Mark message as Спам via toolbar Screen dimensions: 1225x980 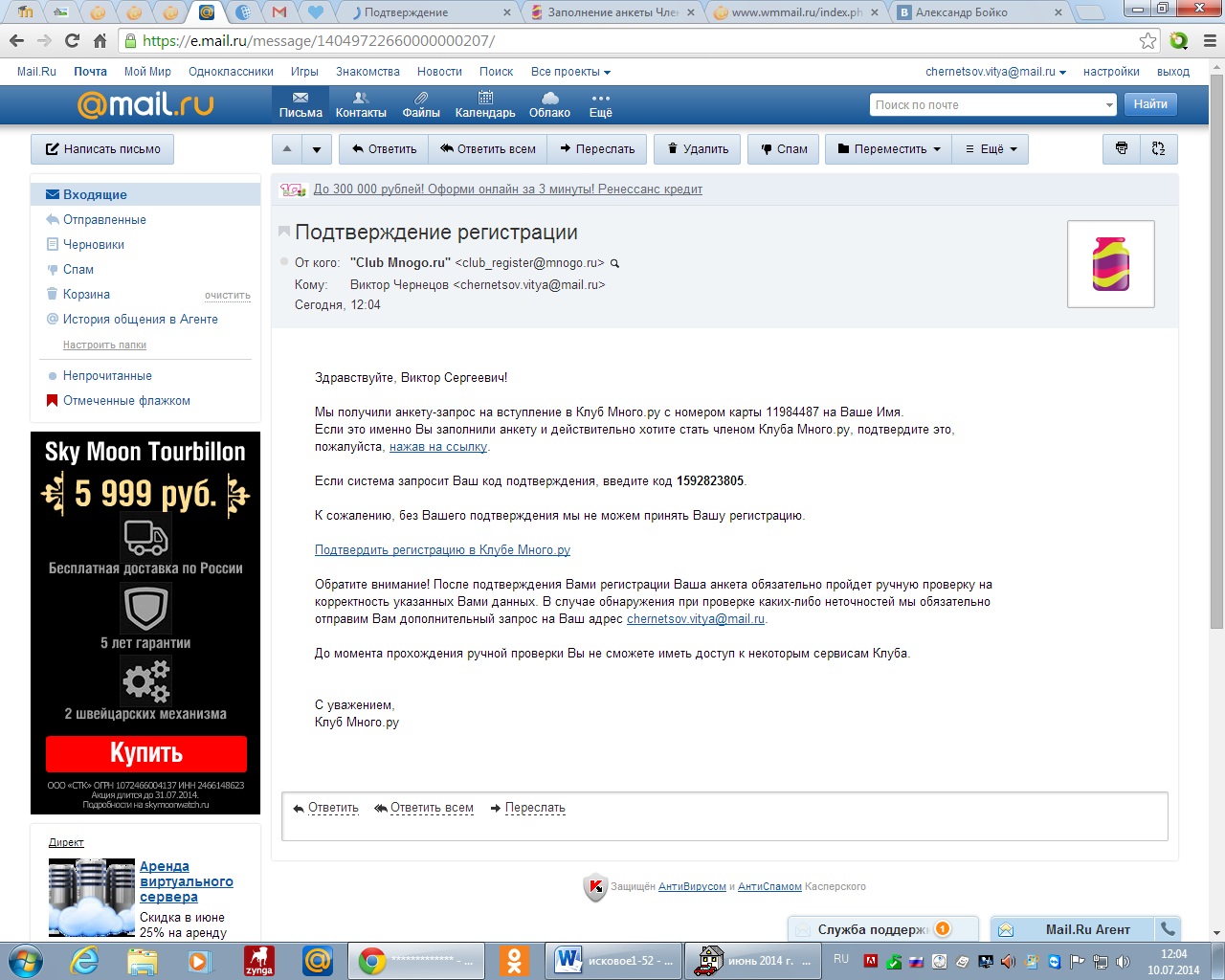[x=784, y=149]
